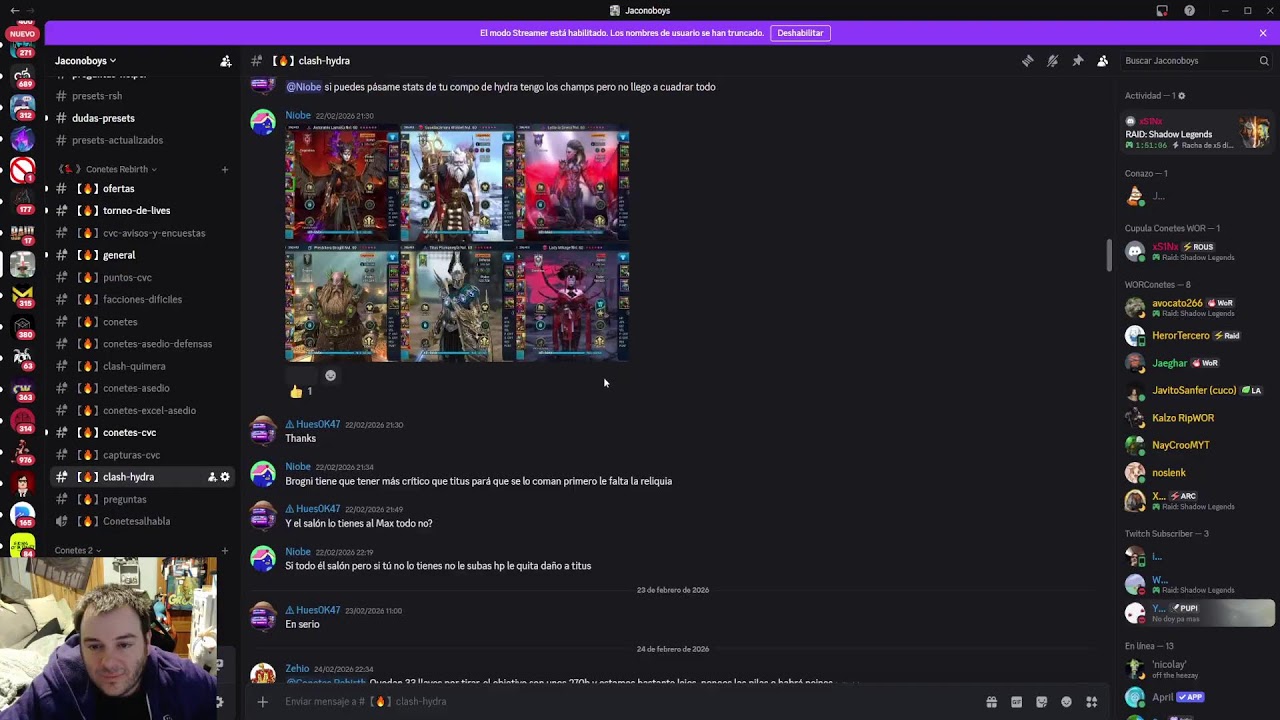
Task: Add channel to Conetes Rebirth category
Action: [224, 169]
